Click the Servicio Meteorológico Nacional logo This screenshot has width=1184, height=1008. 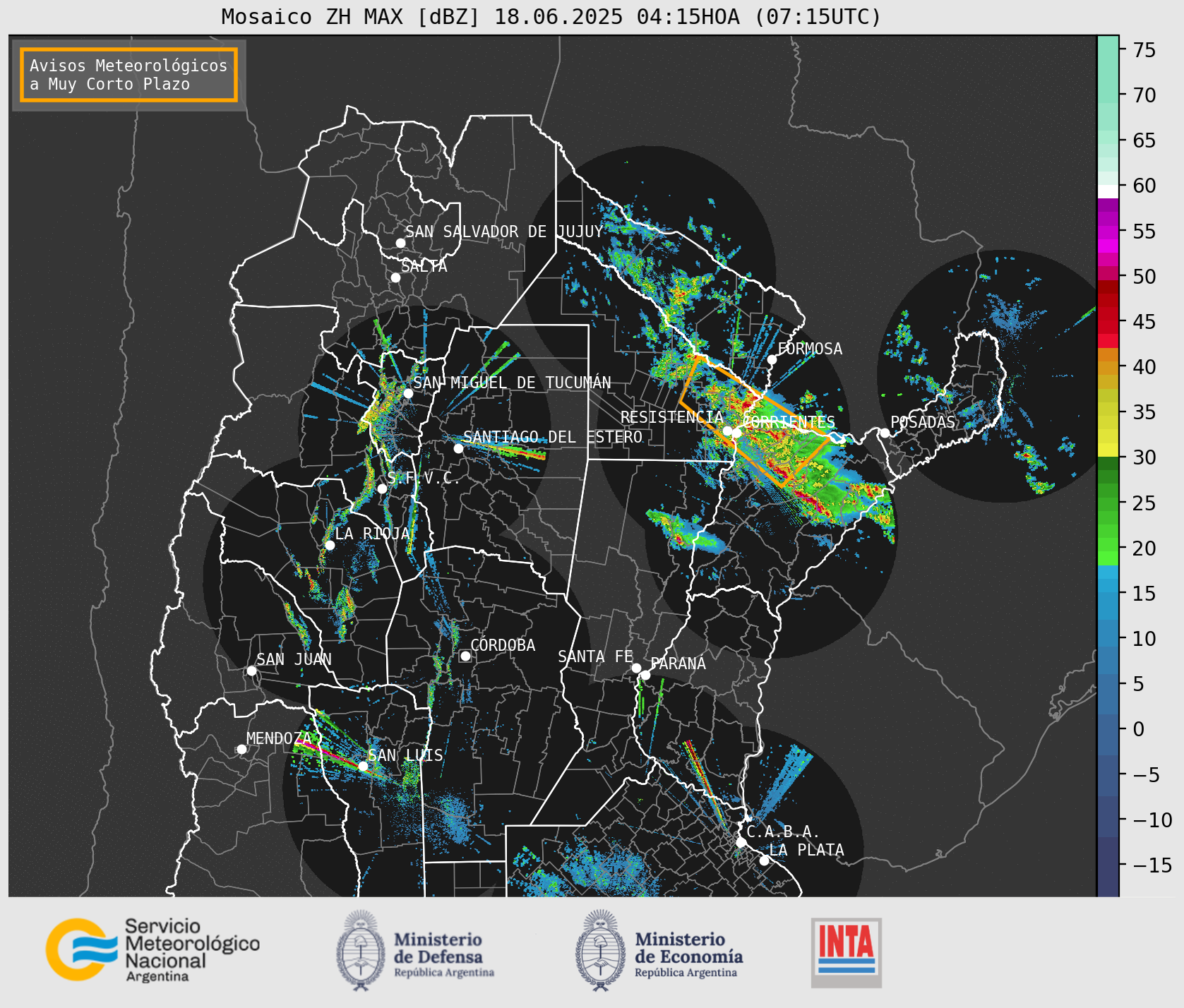[x=153, y=949]
